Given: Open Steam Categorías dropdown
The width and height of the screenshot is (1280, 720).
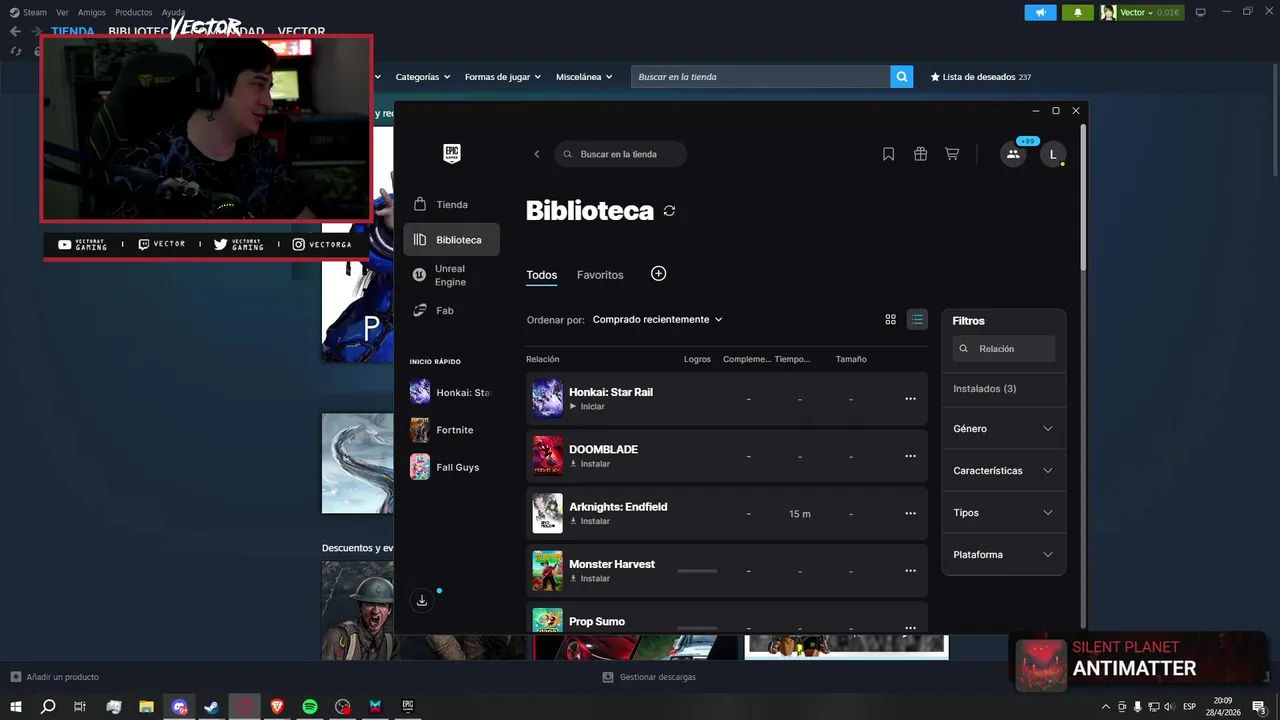Looking at the screenshot, I should click(422, 77).
